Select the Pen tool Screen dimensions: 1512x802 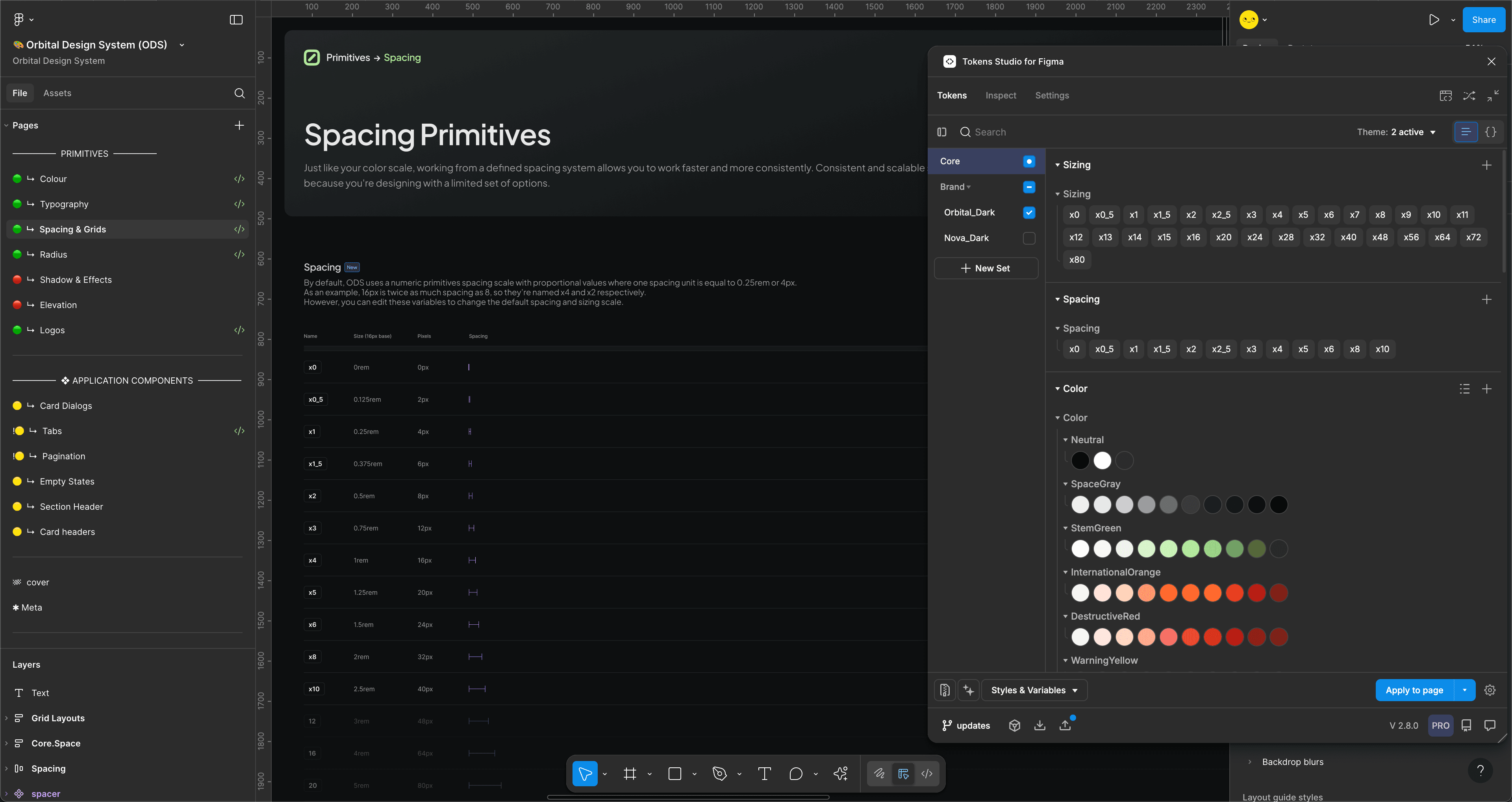coord(719,774)
